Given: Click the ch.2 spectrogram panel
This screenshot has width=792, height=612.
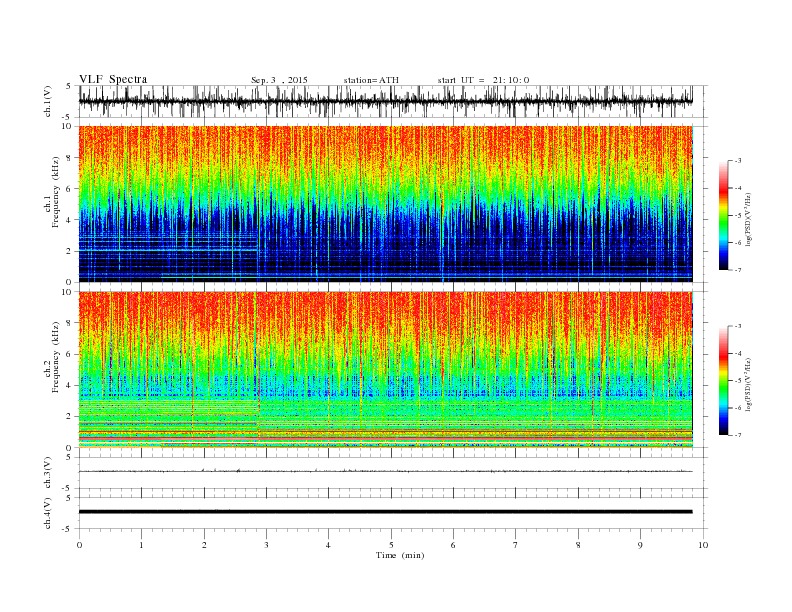Looking at the screenshot, I should click(x=386, y=370).
